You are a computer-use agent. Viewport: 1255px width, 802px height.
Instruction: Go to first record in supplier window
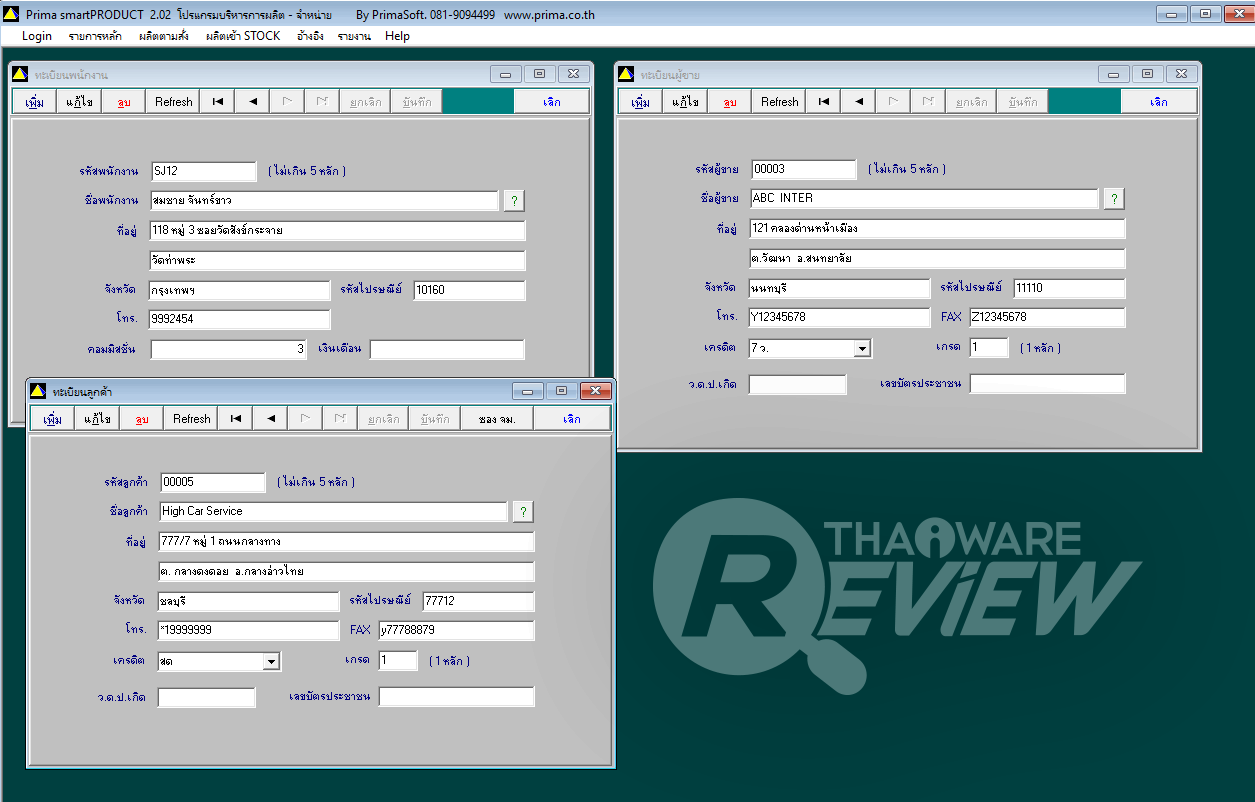pyautogui.click(x=824, y=102)
